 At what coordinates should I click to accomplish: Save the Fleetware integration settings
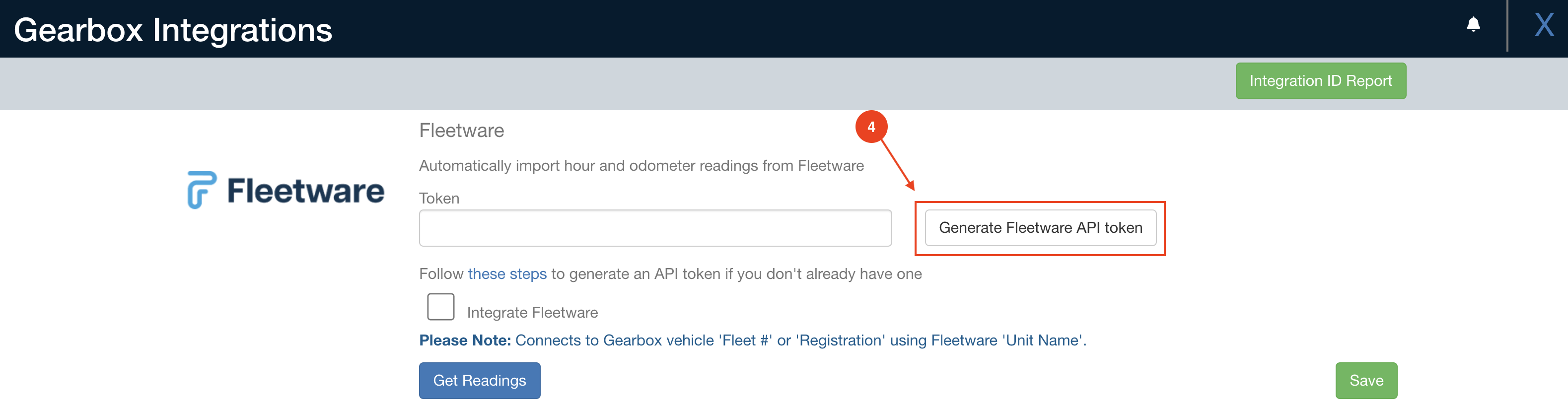(x=1367, y=380)
